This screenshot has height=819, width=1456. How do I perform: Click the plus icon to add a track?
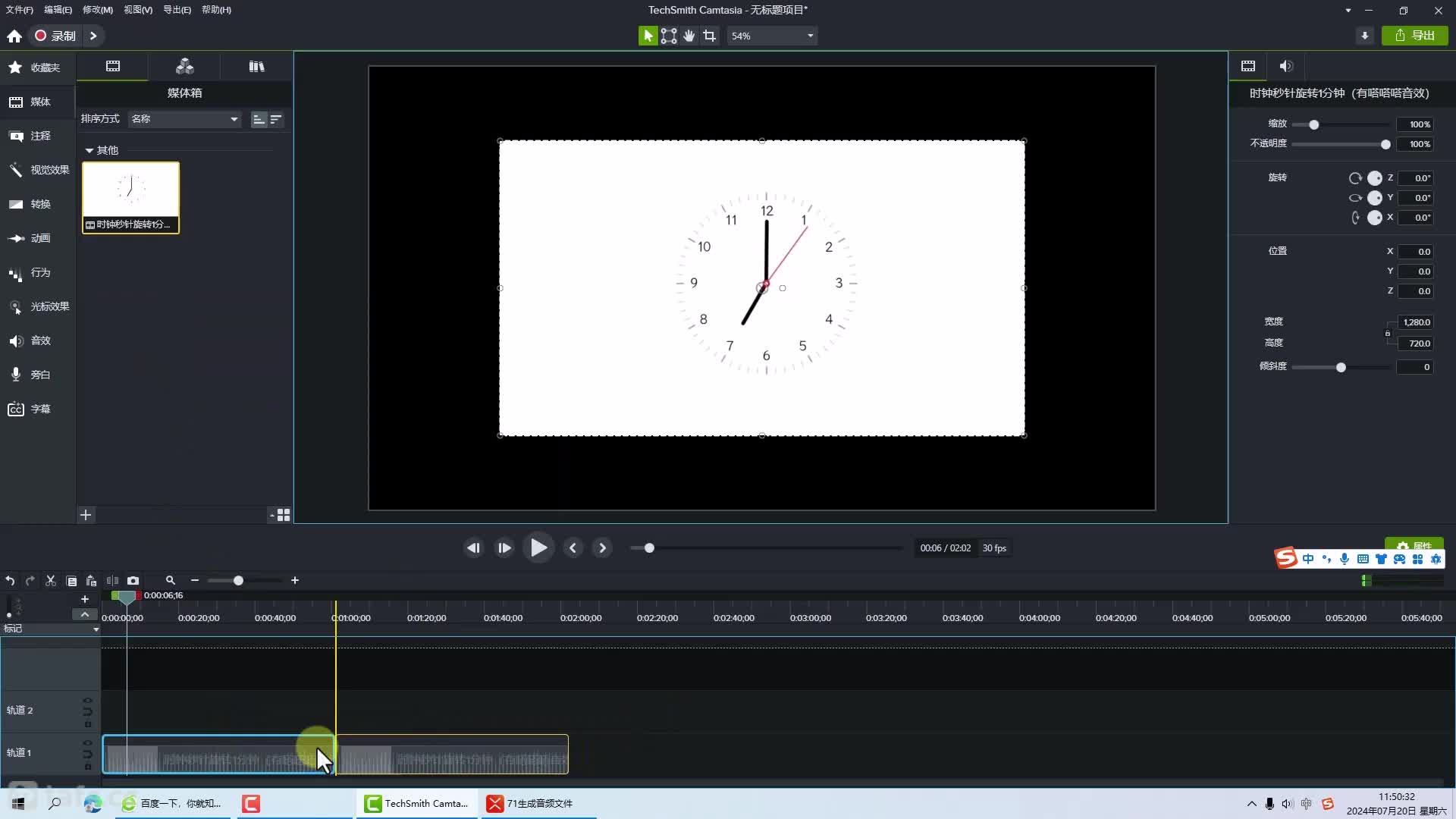click(x=85, y=599)
